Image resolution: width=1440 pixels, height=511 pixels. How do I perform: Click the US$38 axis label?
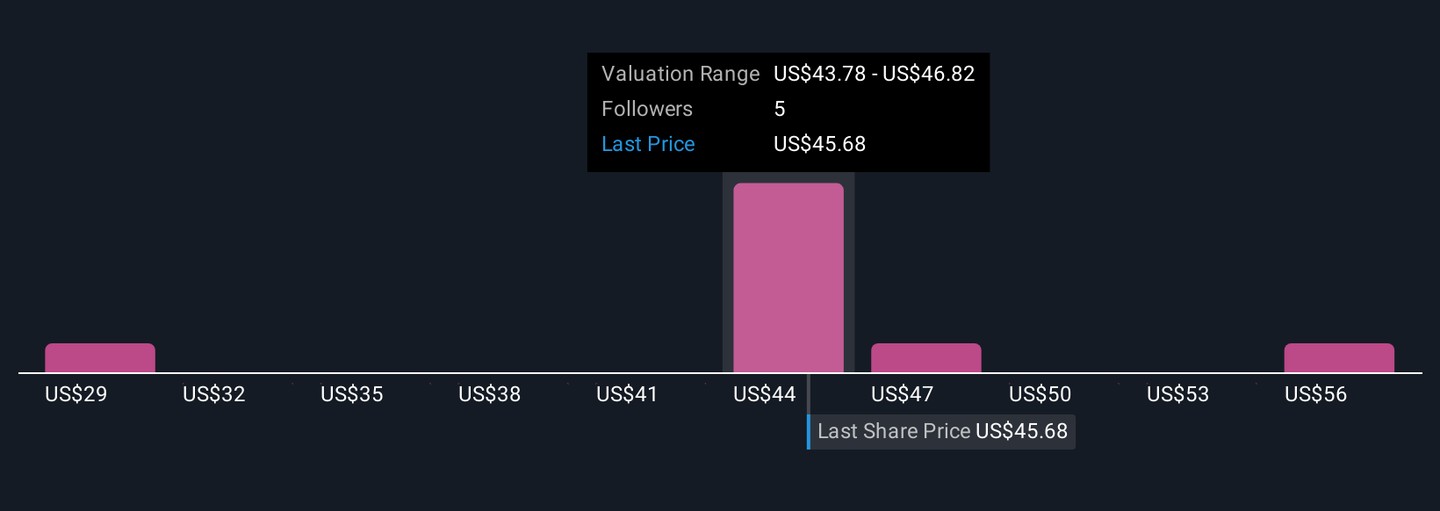tap(490, 395)
